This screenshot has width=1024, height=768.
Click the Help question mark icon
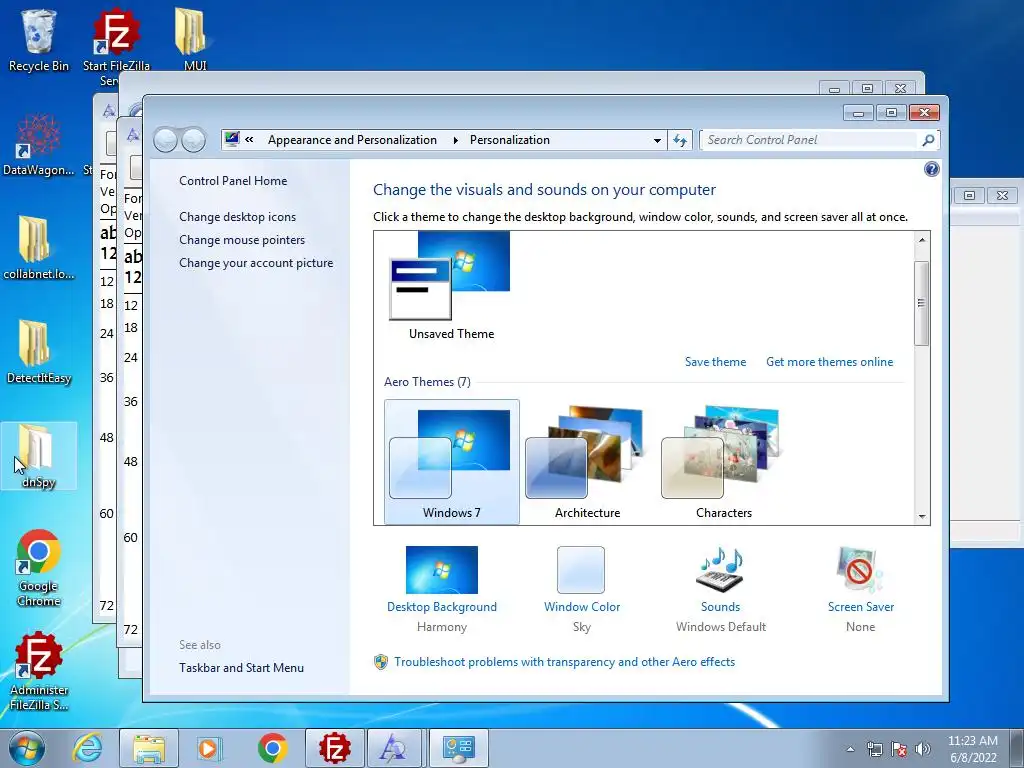tap(932, 169)
